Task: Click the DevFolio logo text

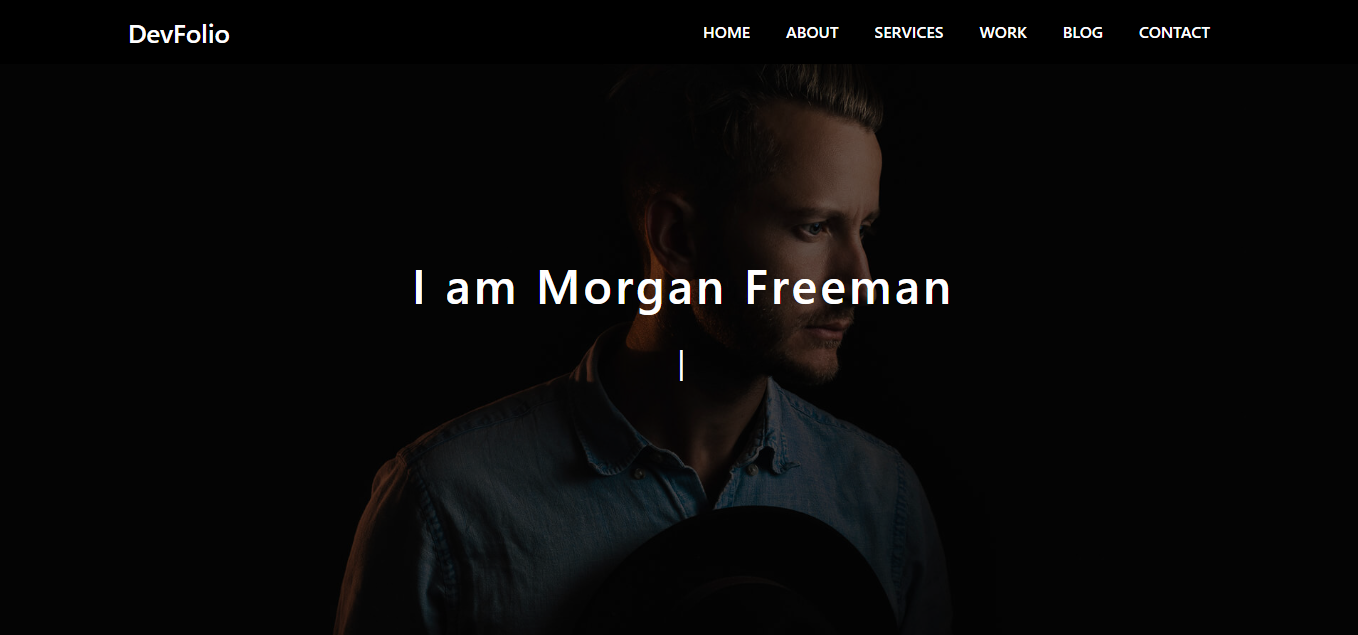Action: 179,34
